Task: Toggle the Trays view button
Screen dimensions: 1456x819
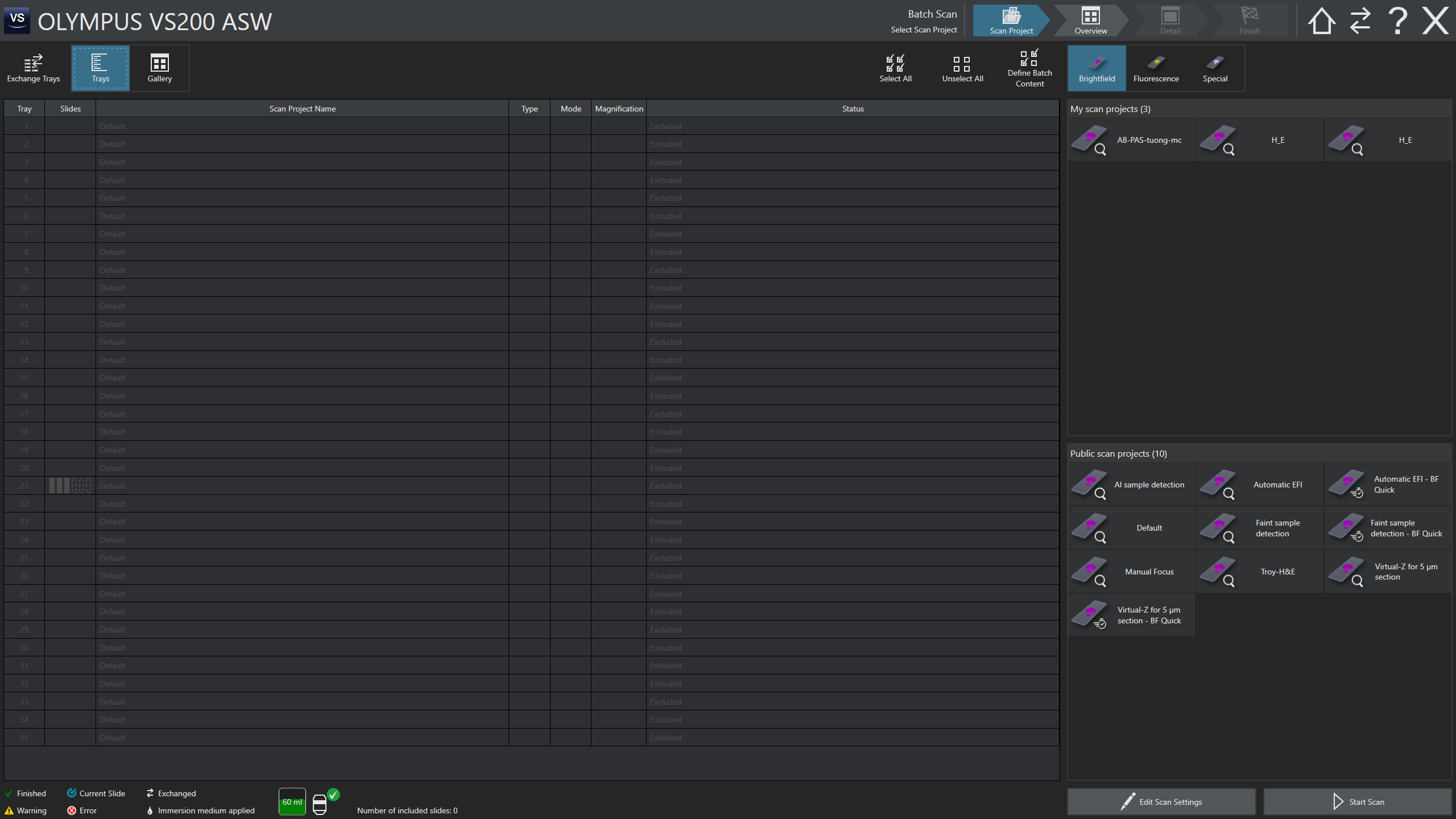Action: [100, 68]
